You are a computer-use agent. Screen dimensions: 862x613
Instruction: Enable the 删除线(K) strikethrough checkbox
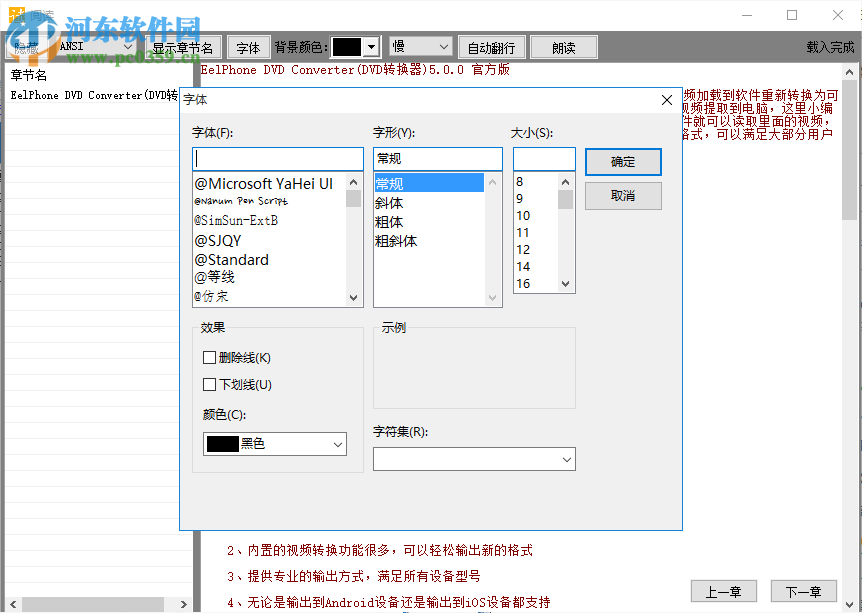click(x=210, y=357)
